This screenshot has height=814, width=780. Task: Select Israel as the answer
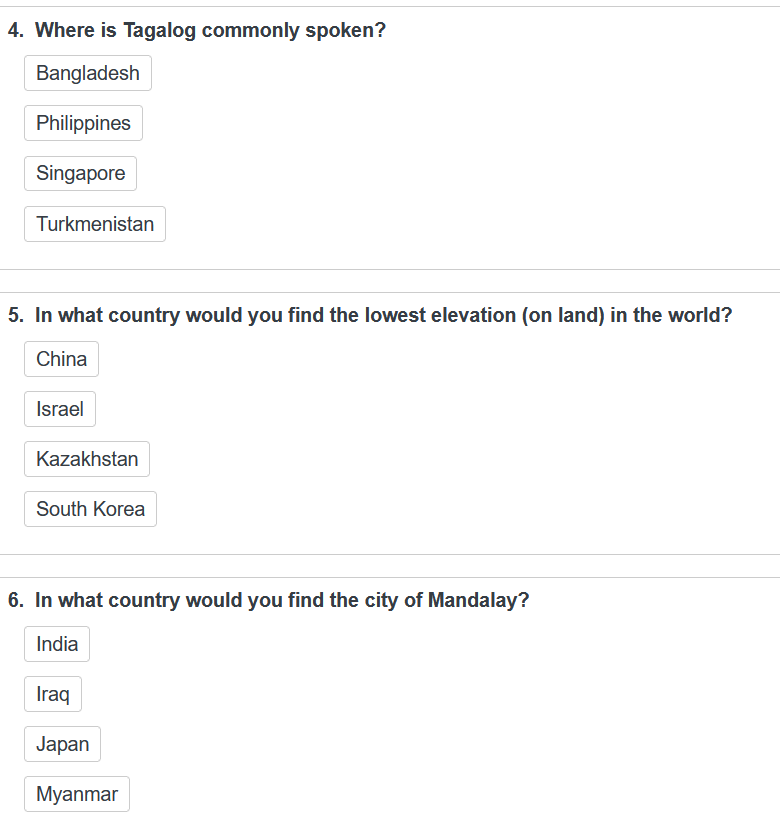click(60, 409)
